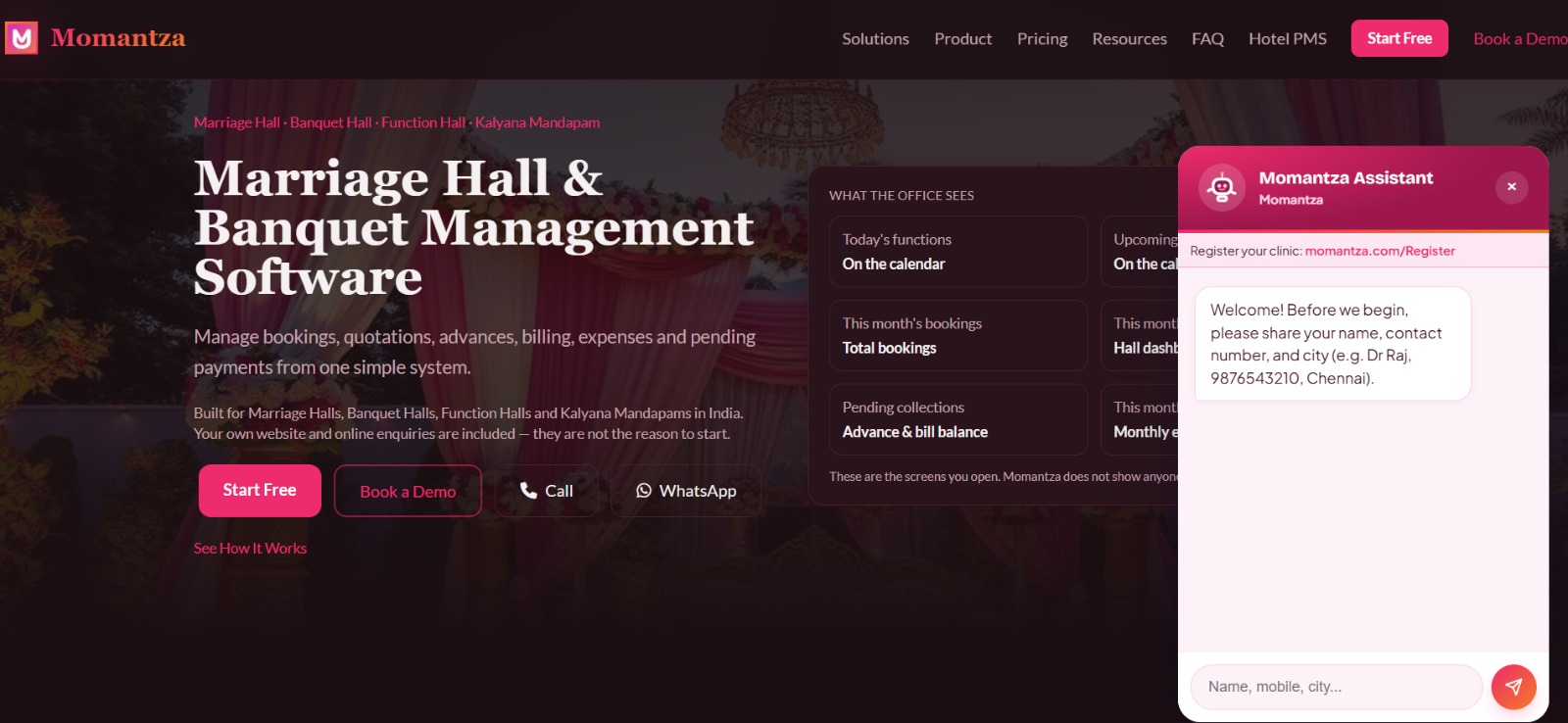1568x723 pixels.
Task: Open the This month's bookings card
Action: pos(958,336)
